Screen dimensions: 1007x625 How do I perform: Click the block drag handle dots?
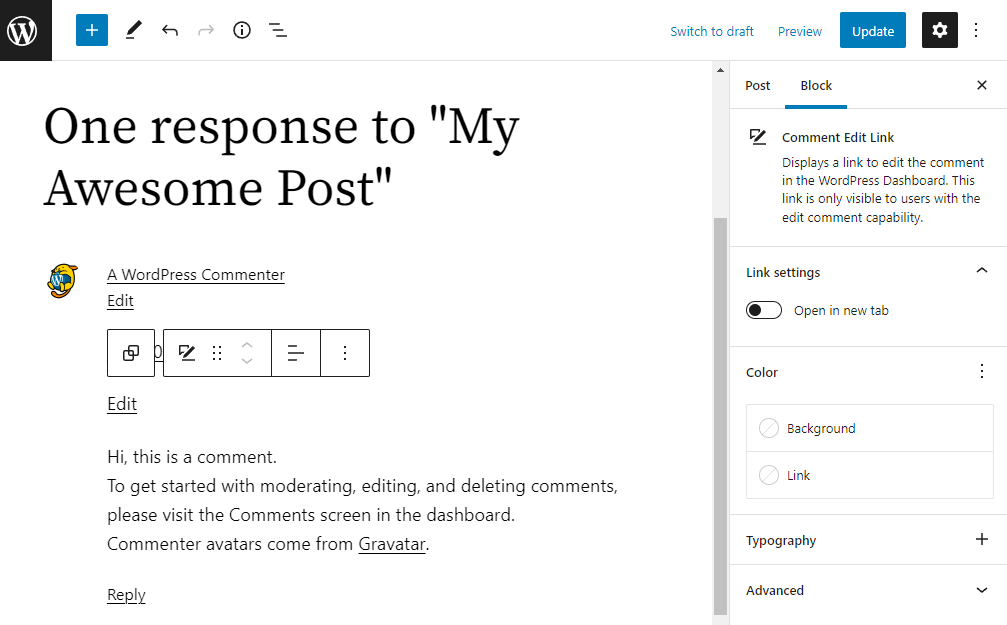coord(217,353)
